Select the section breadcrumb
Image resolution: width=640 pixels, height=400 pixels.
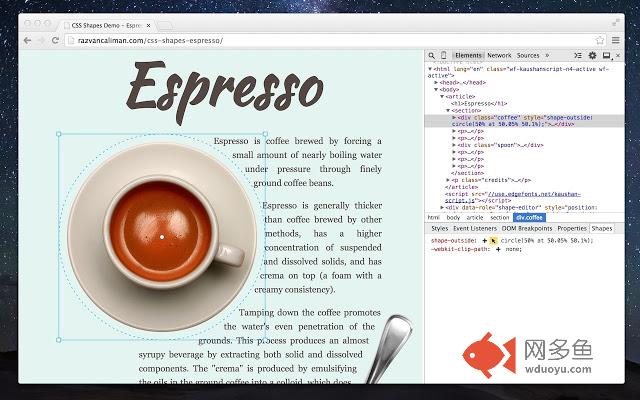pyautogui.click(x=499, y=218)
